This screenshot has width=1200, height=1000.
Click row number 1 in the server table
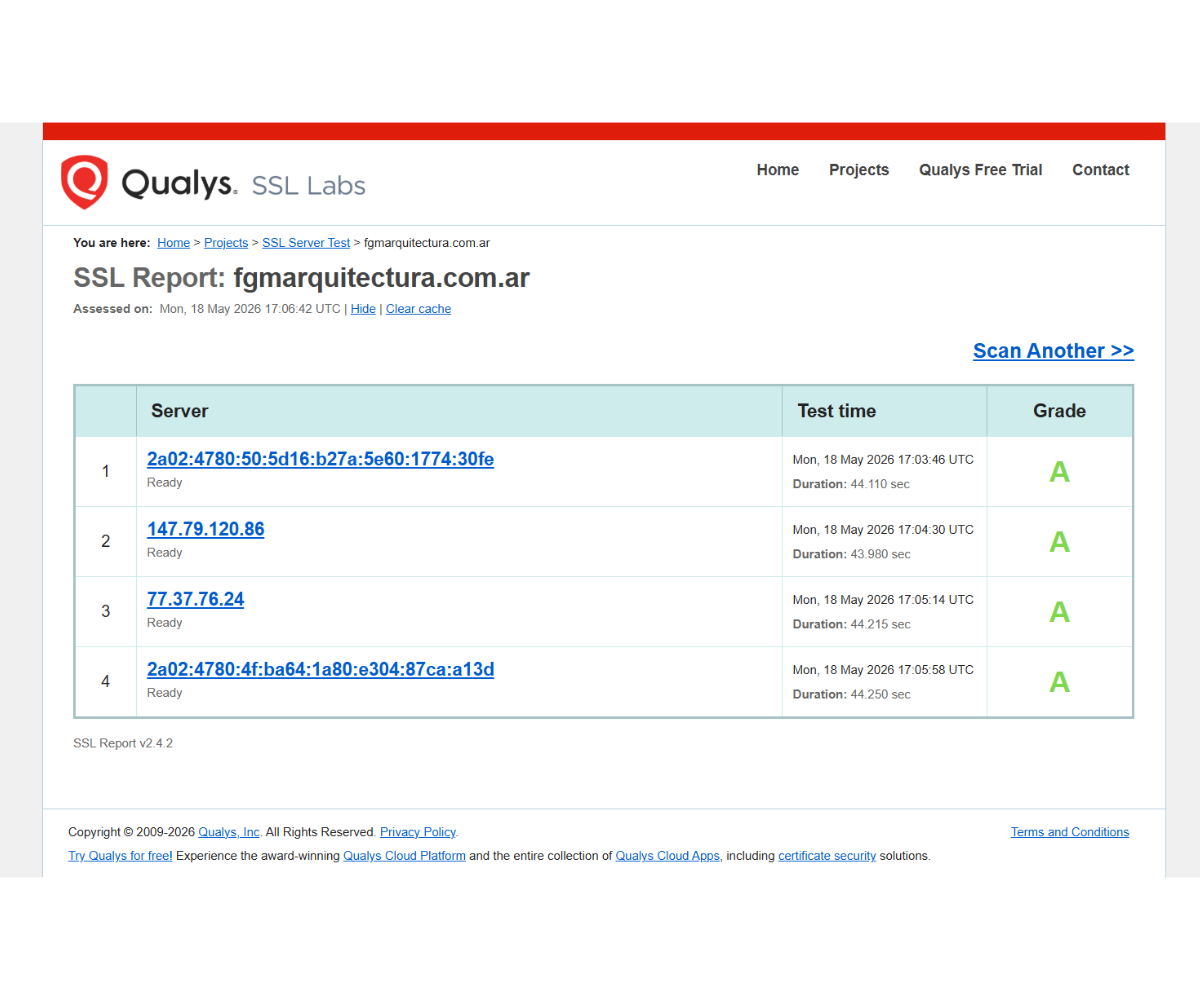coord(106,471)
